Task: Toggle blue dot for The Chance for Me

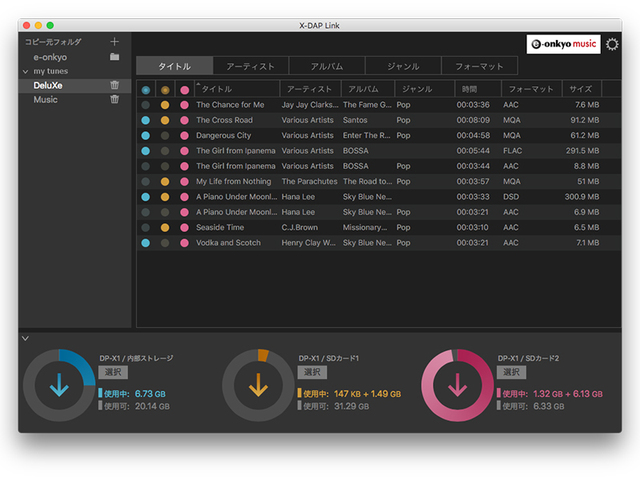Action: [146, 105]
